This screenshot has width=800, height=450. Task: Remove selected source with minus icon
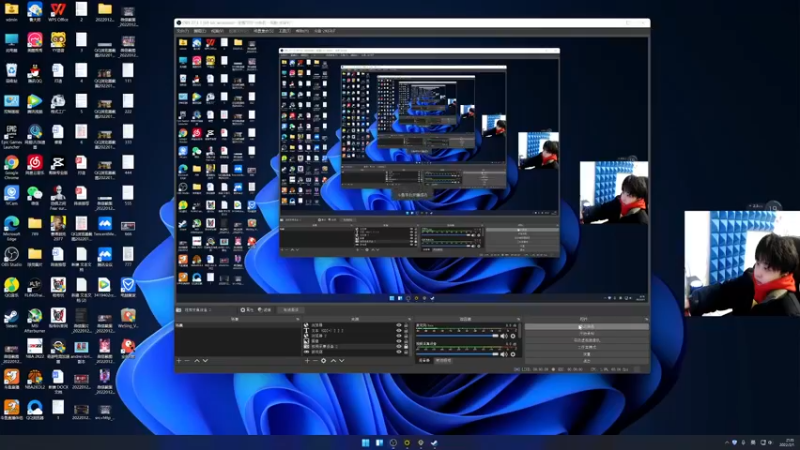pos(315,360)
